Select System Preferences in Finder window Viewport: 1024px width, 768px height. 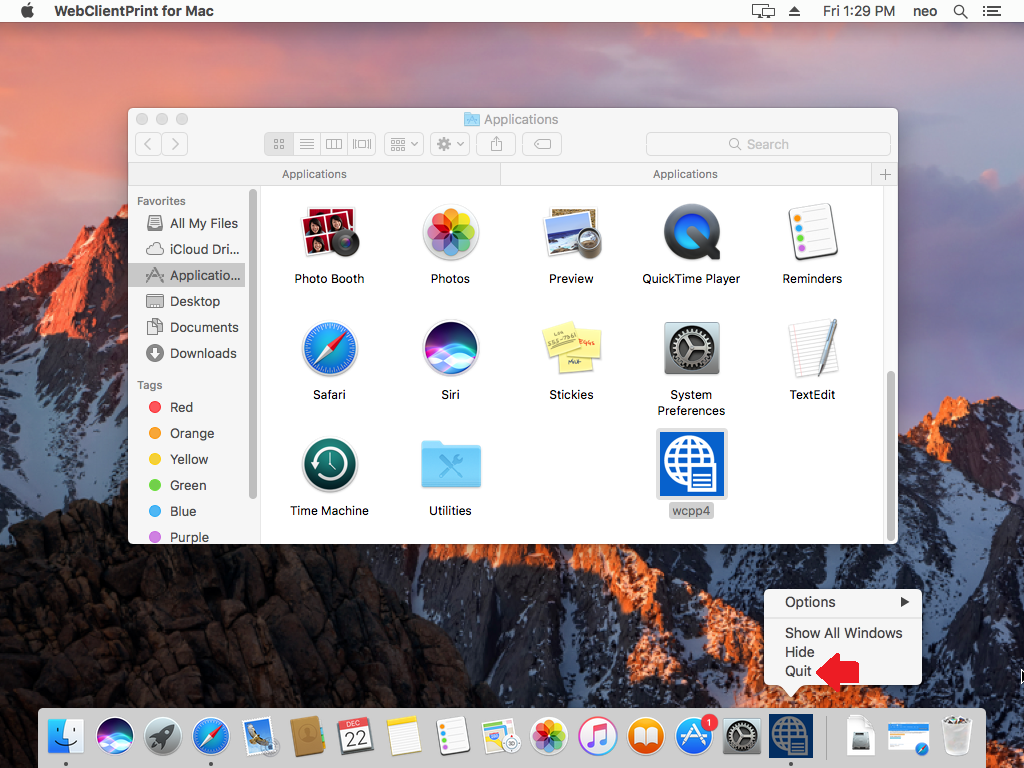[x=692, y=347]
